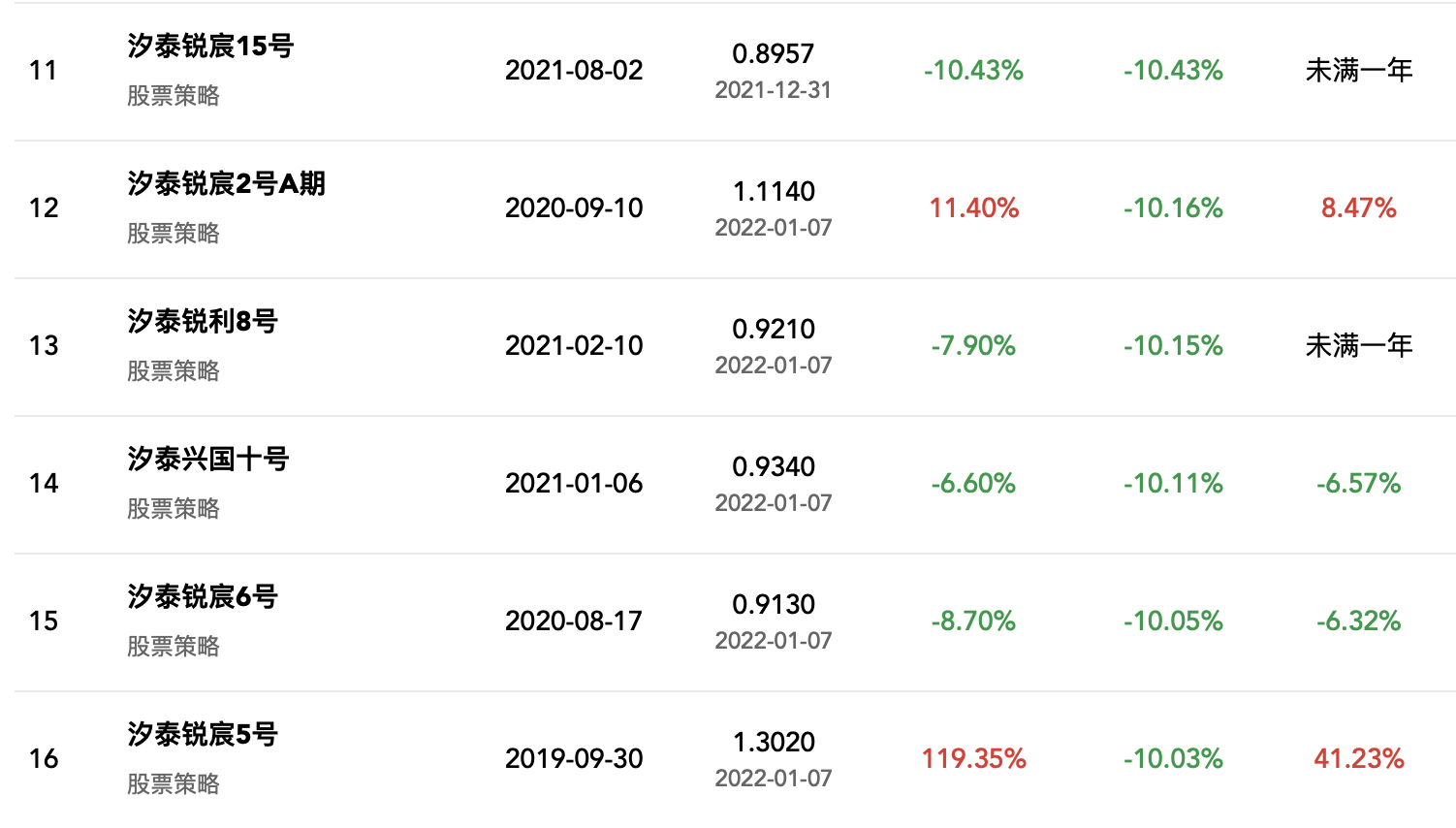Open fund 汐泰锐宸15号
1456x828 pixels.
click(x=210, y=46)
